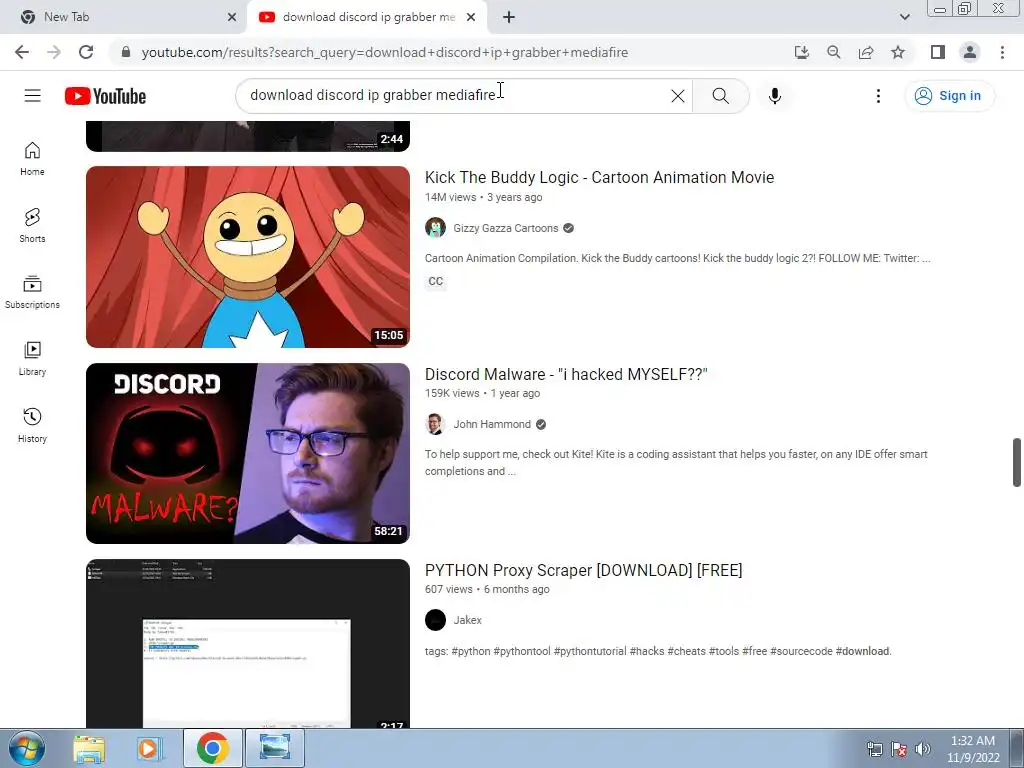Viewport: 1024px width, 768px height.
Task: Click the taskbar clock 1:32 AM
Action: pyautogui.click(x=973, y=749)
